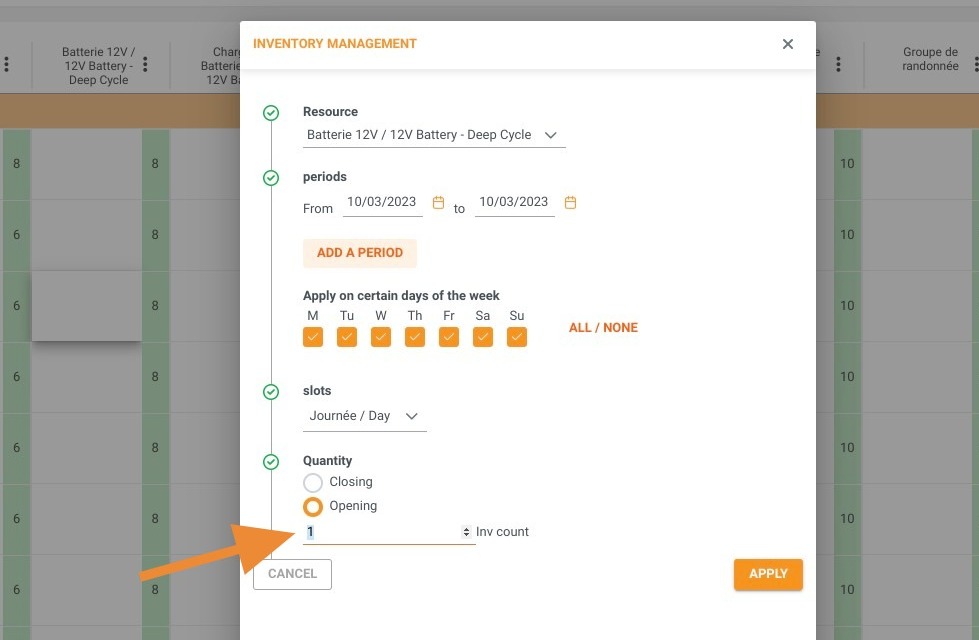Viewport: 979px width, 640px height.
Task: Click the Groupe de randonnée column header
Action: point(930,59)
